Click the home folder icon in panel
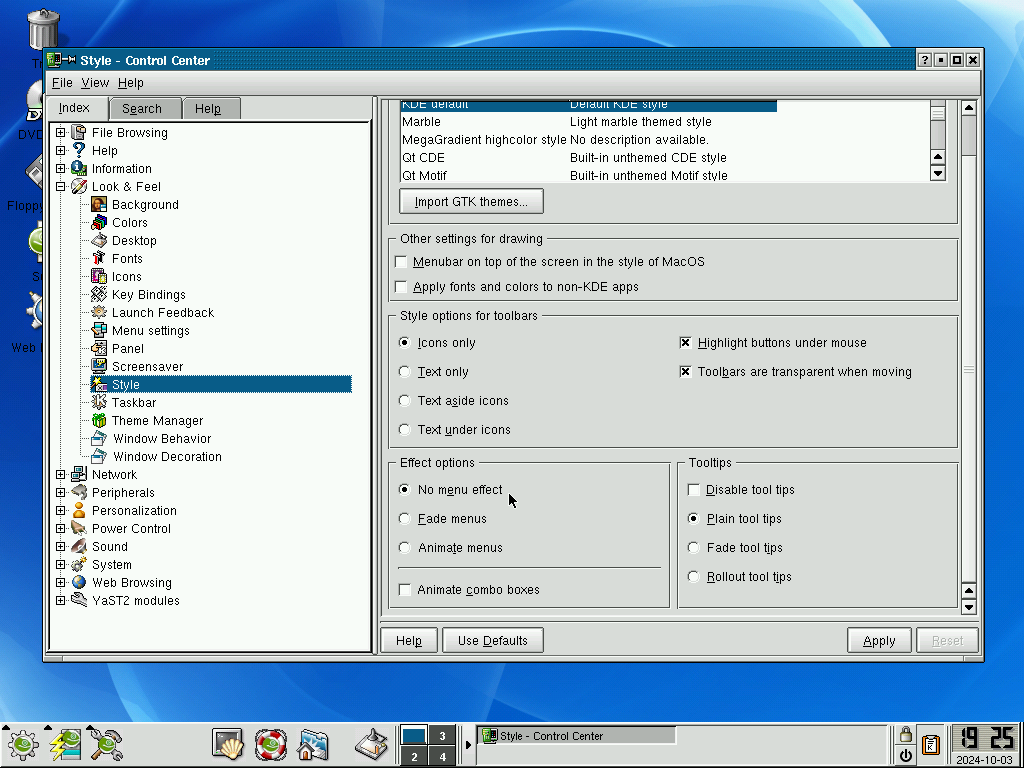Image resolution: width=1024 pixels, height=768 pixels. click(313, 744)
